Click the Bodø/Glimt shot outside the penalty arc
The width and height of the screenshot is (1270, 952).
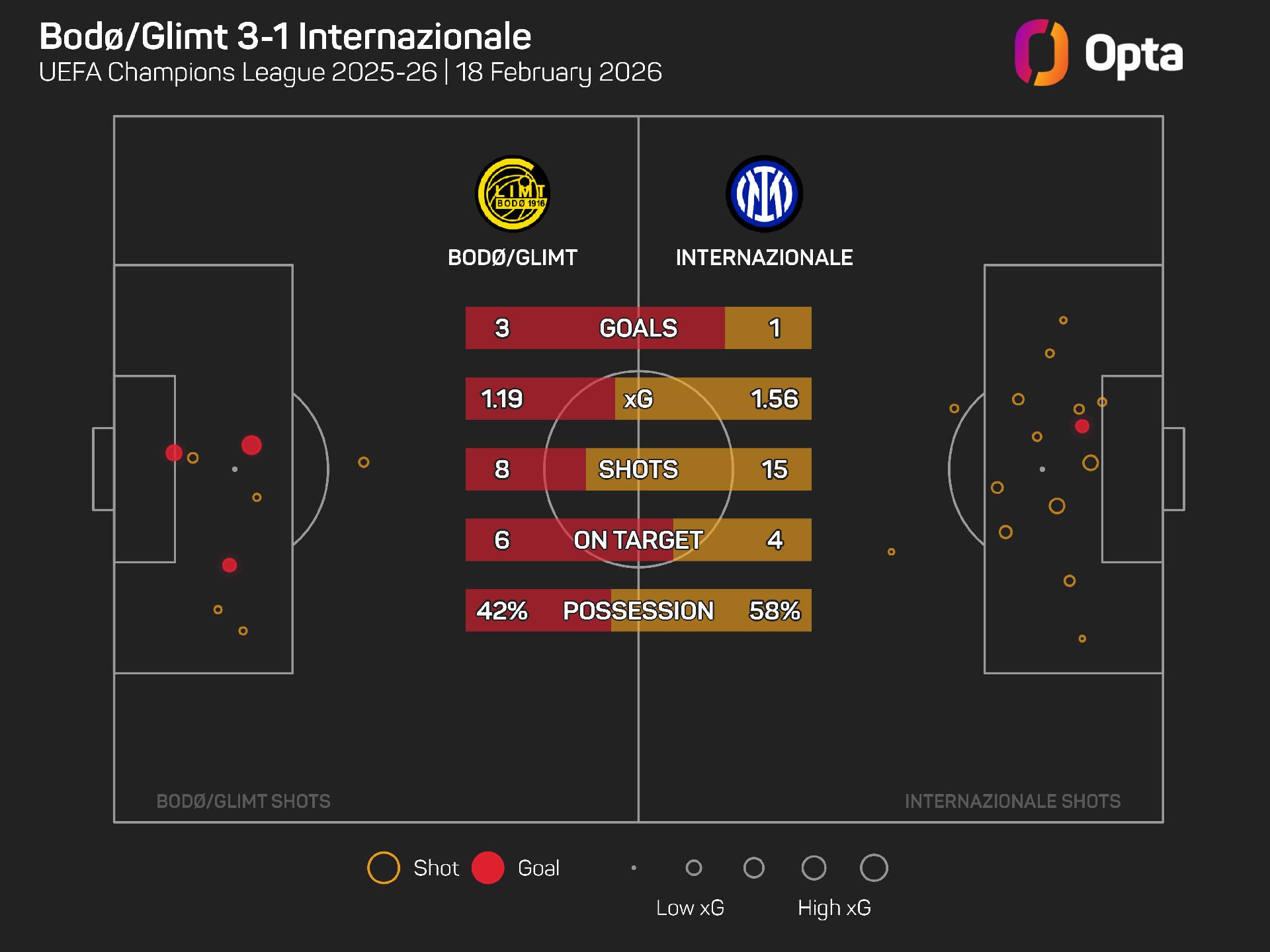(x=364, y=462)
